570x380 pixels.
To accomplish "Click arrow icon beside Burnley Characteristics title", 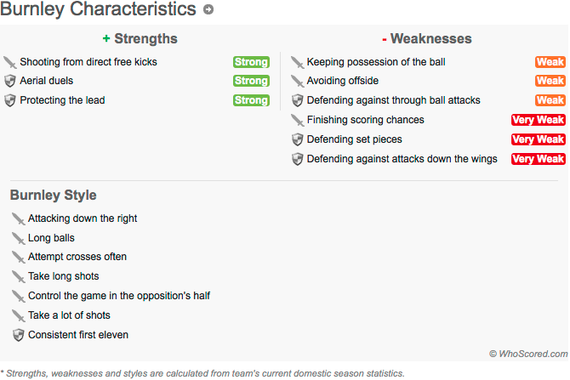I will [208, 9].
